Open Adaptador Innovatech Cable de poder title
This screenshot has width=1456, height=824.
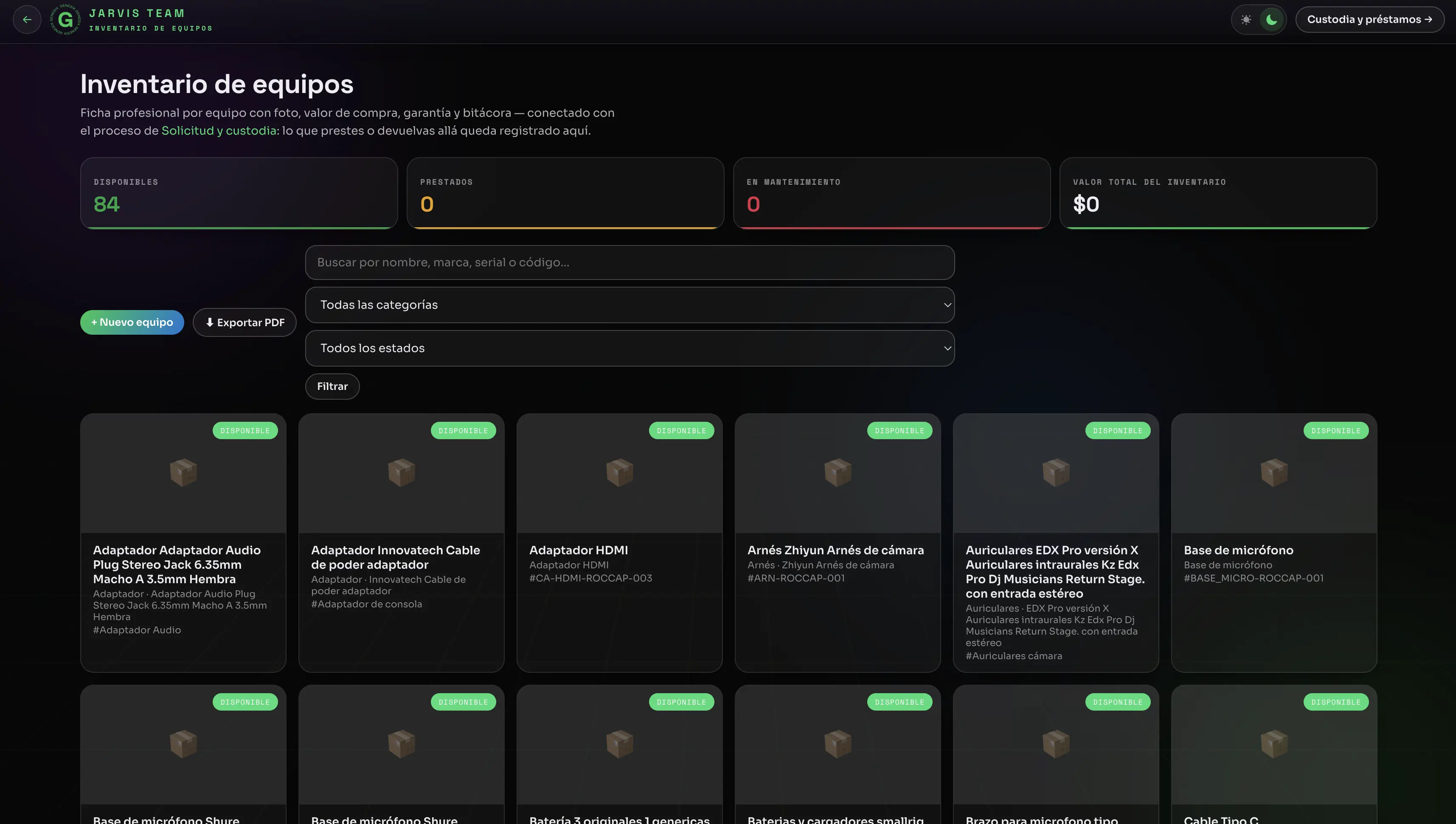pyautogui.click(x=396, y=557)
